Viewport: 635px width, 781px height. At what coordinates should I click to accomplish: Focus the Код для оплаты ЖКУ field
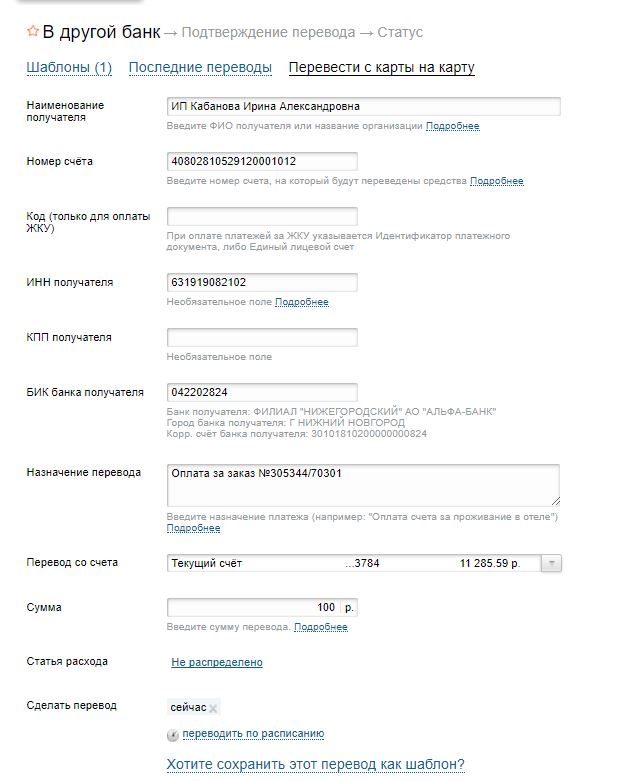coord(262,216)
